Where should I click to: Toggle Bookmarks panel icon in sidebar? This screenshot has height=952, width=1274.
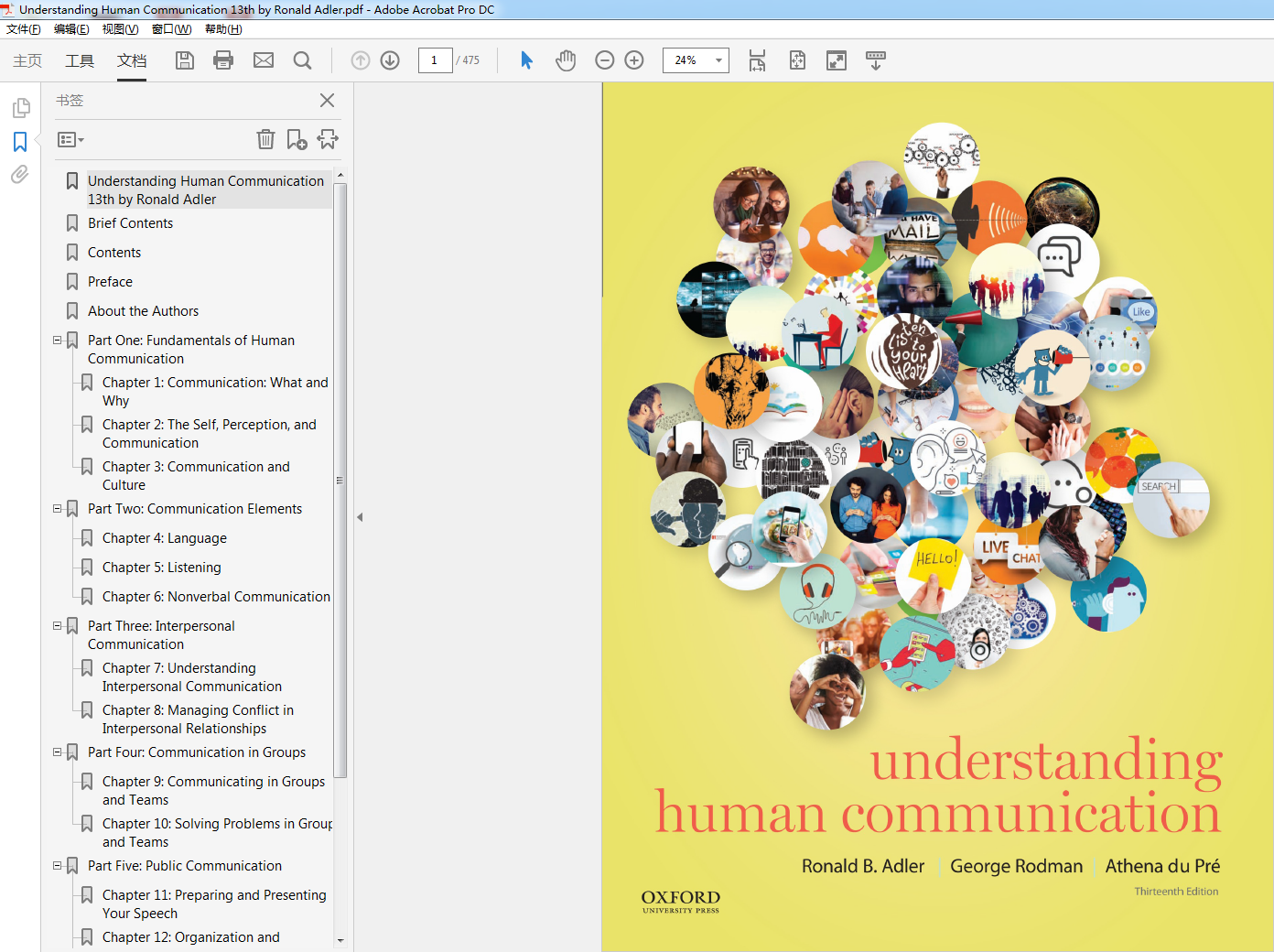coord(20,142)
